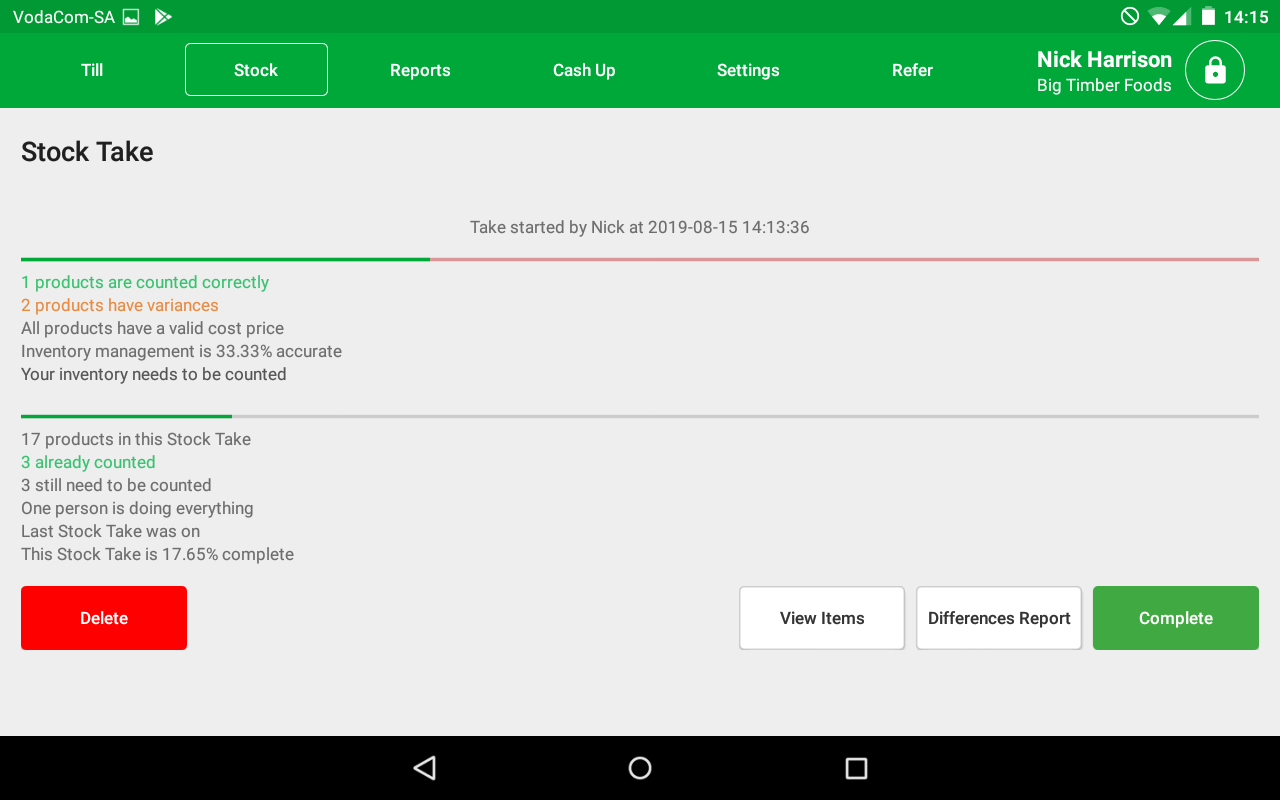Tap Android back navigation button
This screenshot has width=1280, height=800.
[x=425, y=768]
